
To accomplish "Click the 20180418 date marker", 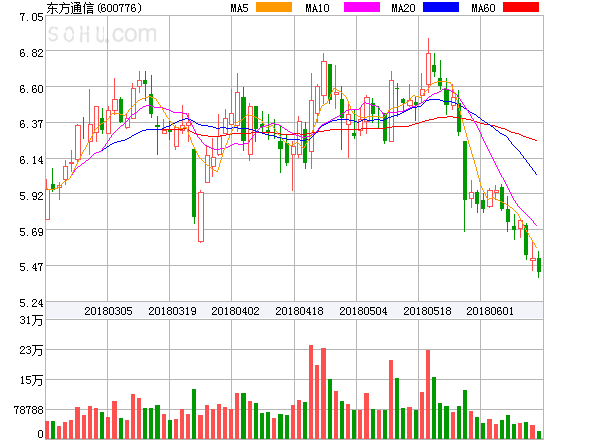I will tap(299, 311).
